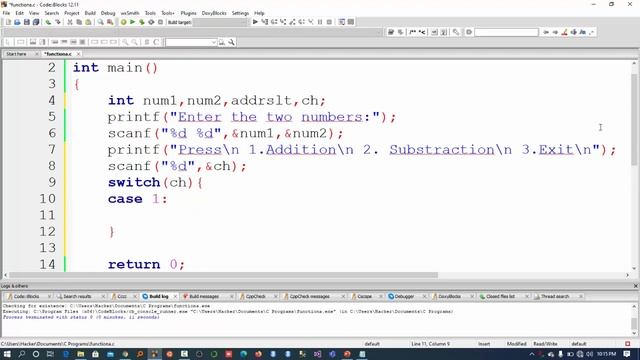Save all files toolbar icon
Viewport: 640px width, 360px height.
pyautogui.click(x=36, y=22)
